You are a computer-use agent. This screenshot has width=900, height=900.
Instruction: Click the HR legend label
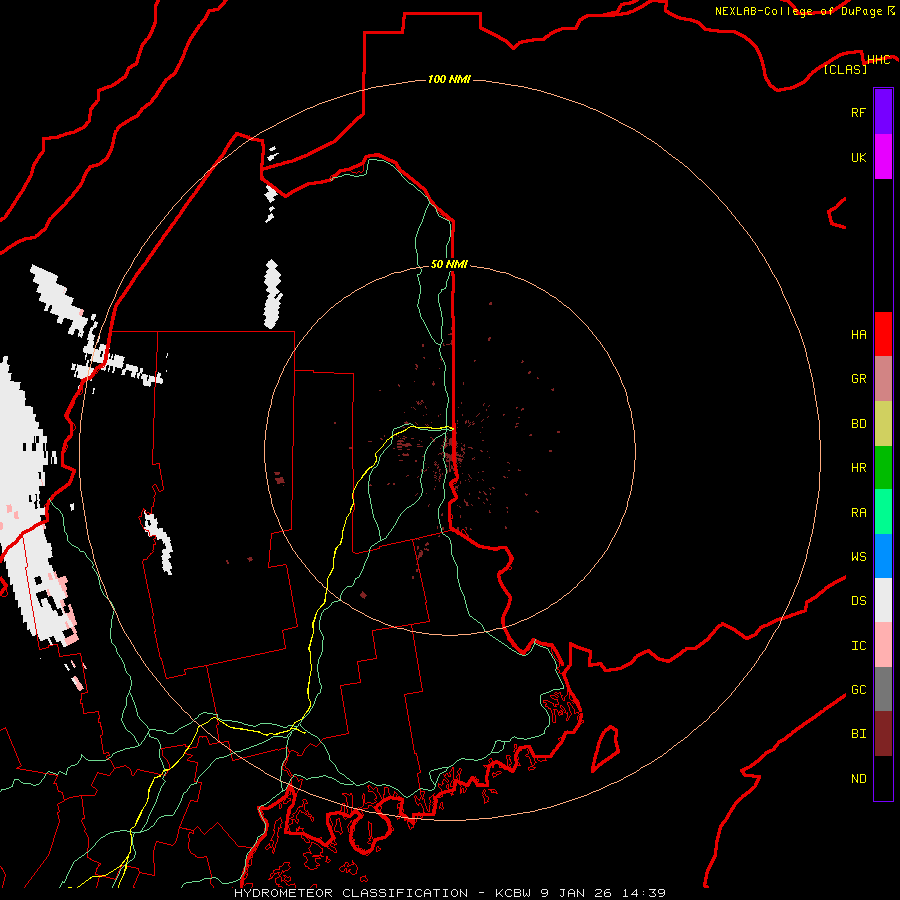click(x=858, y=468)
